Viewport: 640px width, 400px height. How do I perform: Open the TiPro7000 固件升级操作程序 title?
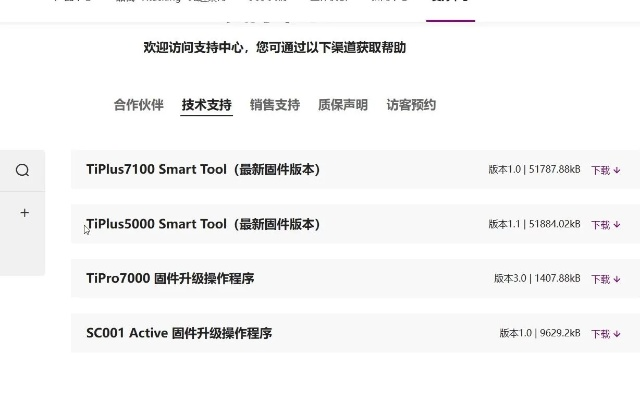170,278
